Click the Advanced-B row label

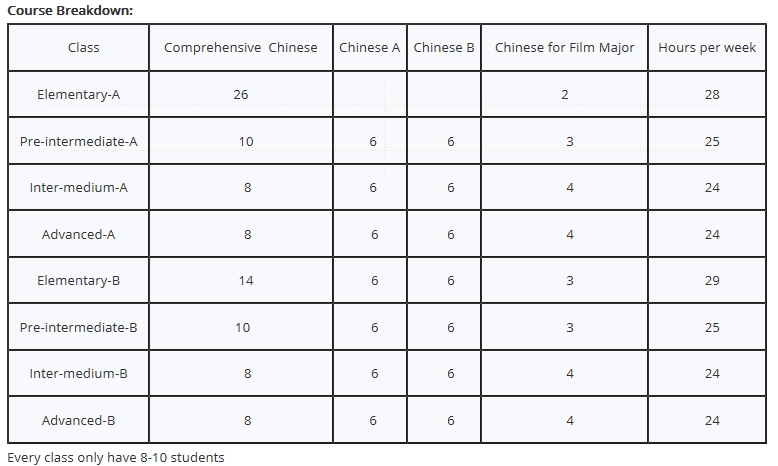(x=78, y=420)
